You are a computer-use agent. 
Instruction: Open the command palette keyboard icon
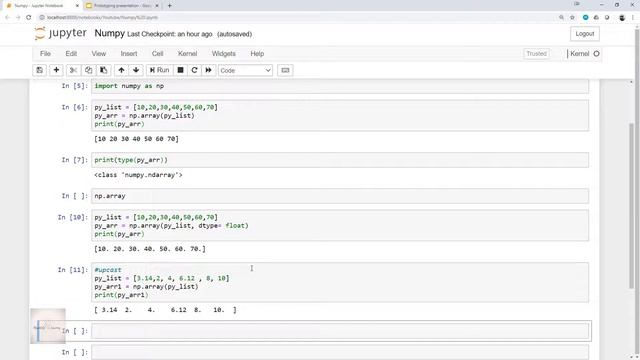[x=285, y=70]
